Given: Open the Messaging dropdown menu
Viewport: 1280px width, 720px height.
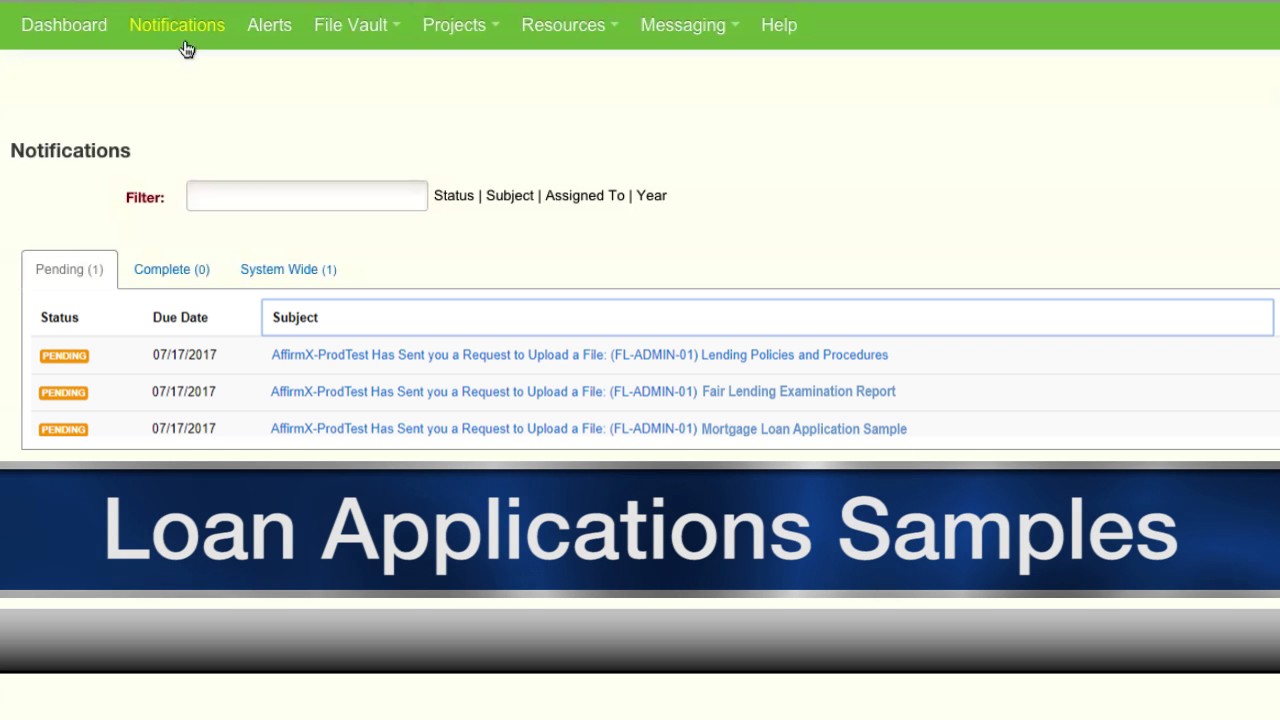Looking at the screenshot, I should (689, 25).
